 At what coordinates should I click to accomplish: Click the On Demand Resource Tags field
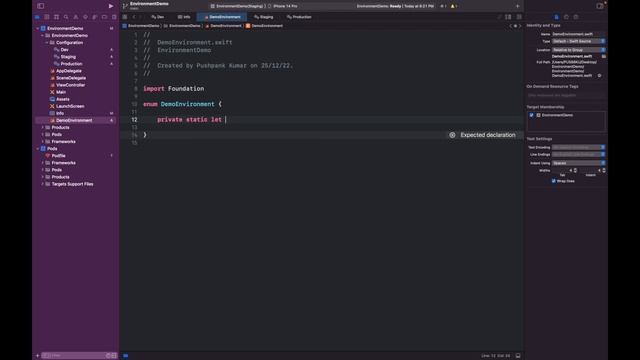(567, 95)
